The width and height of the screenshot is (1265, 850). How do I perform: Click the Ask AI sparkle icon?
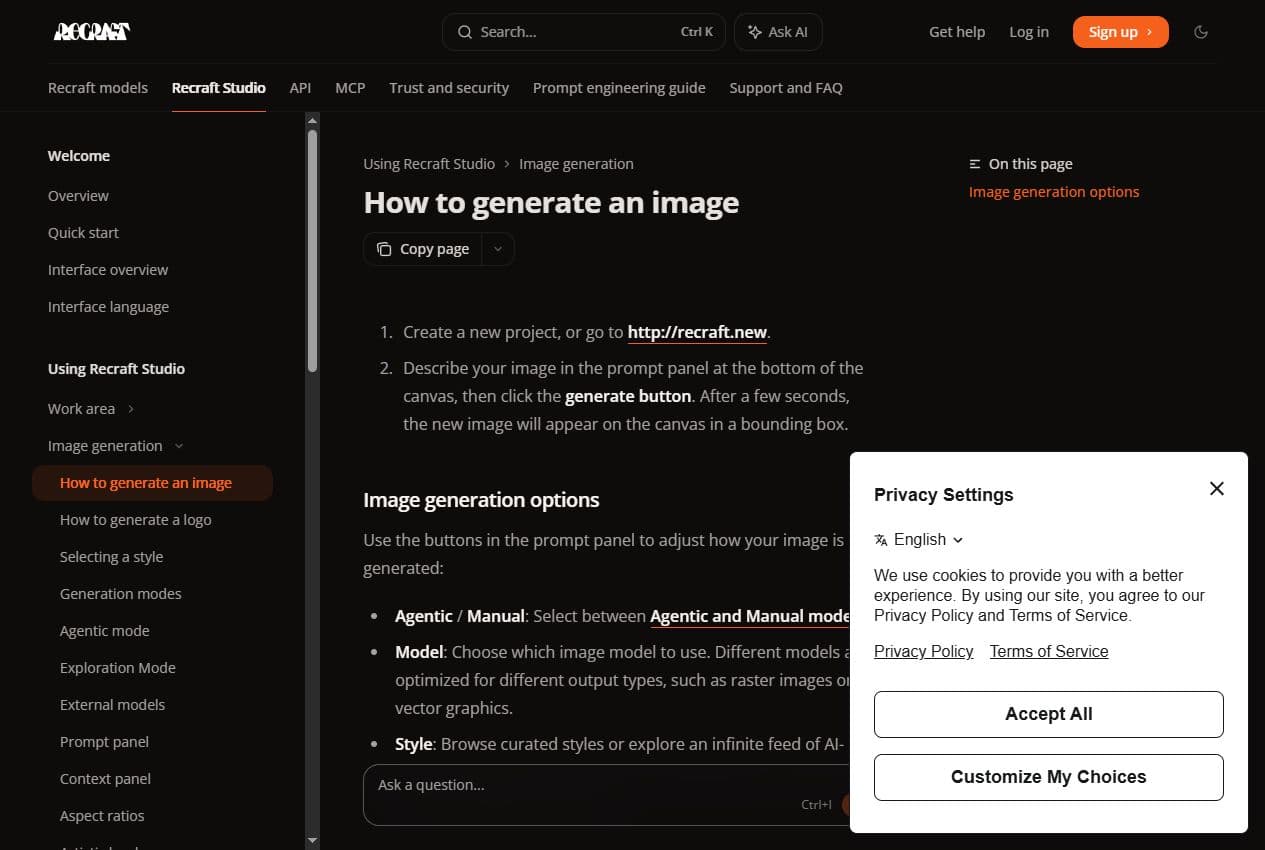(x=755, y=32)
